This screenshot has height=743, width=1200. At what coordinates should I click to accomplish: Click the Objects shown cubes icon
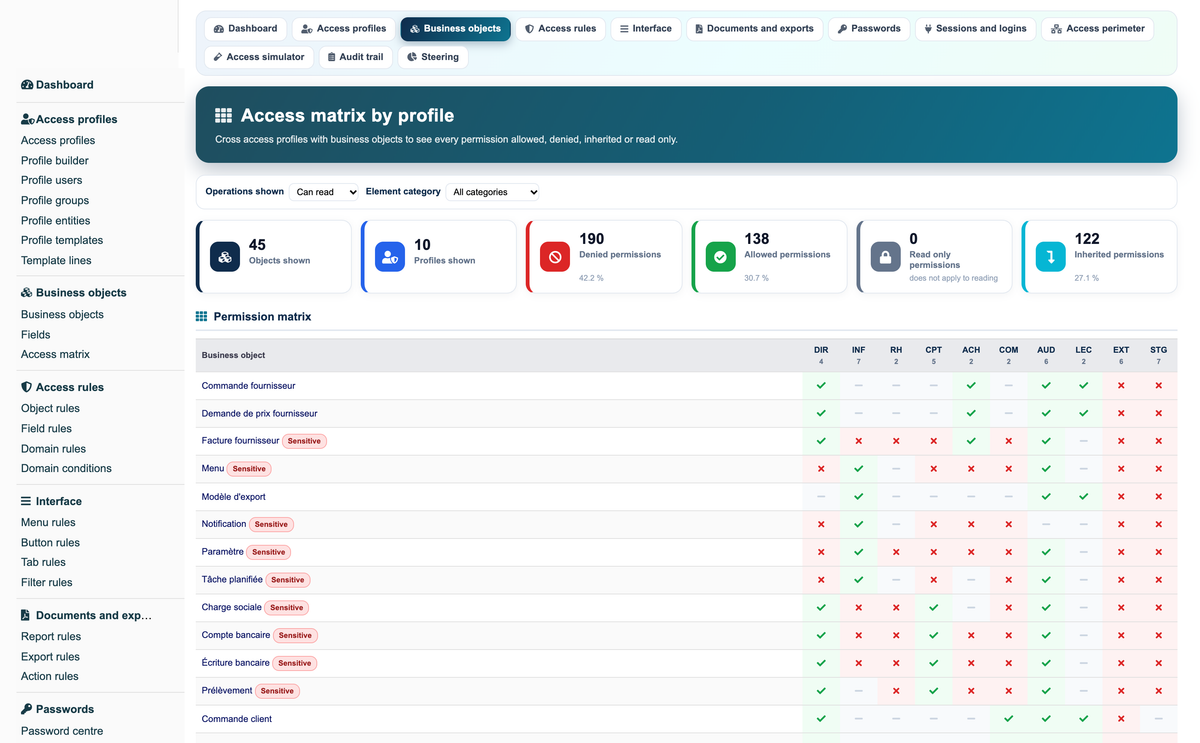click(x=225, y=257)
